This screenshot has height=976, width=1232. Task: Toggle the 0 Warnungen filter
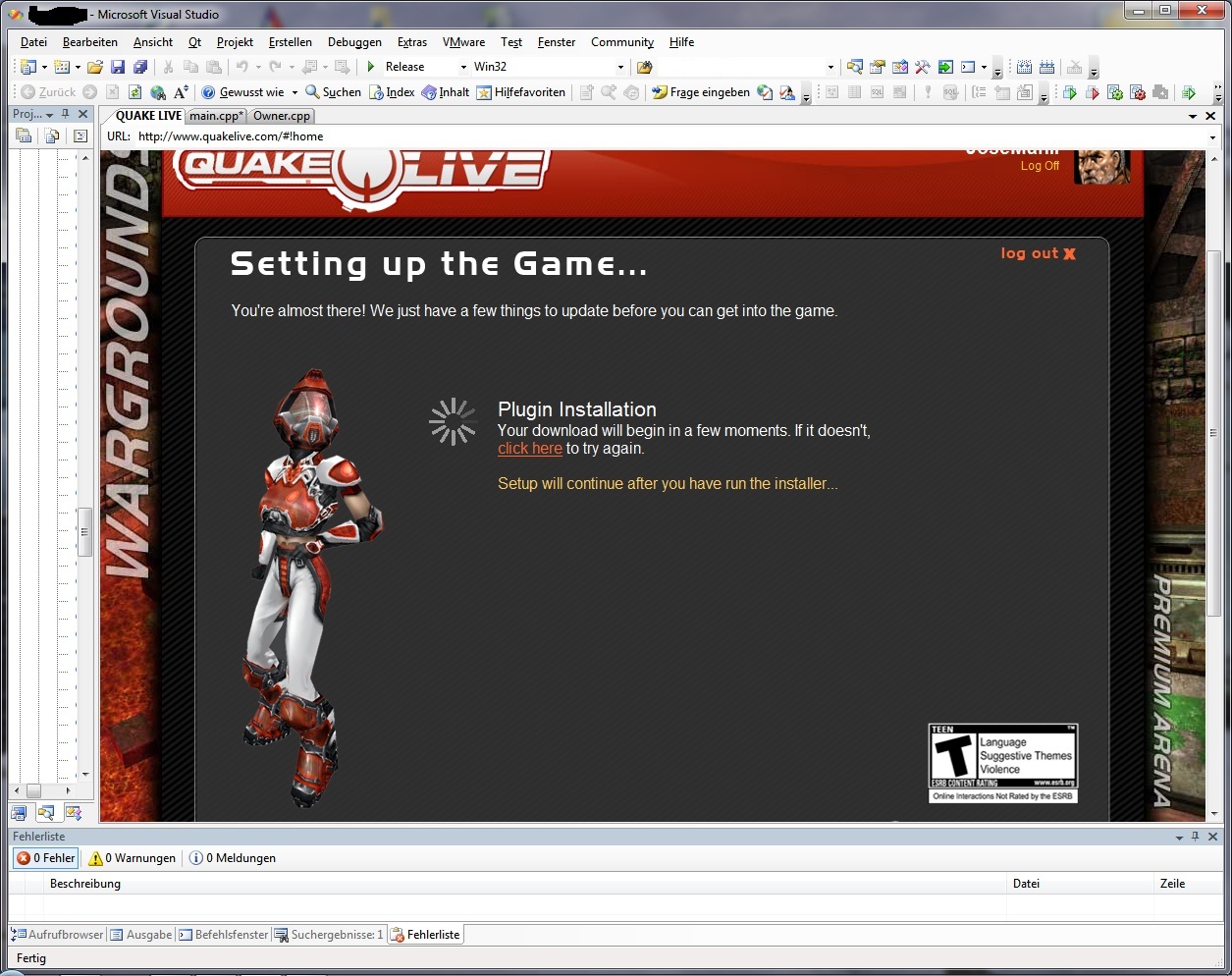(x=133, y=858)
